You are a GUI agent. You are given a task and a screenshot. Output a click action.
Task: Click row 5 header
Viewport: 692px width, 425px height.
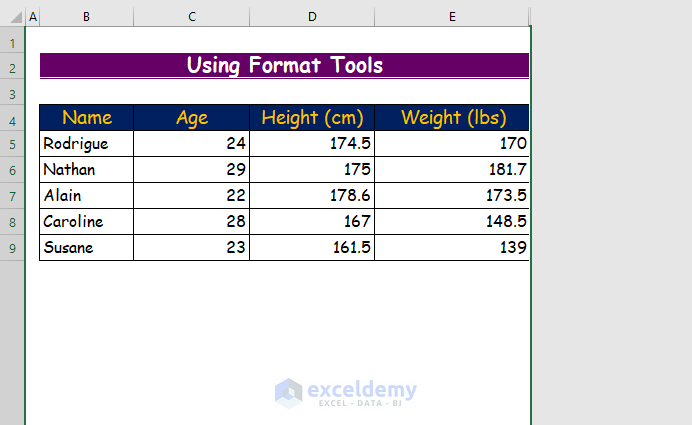coord(12,144)
